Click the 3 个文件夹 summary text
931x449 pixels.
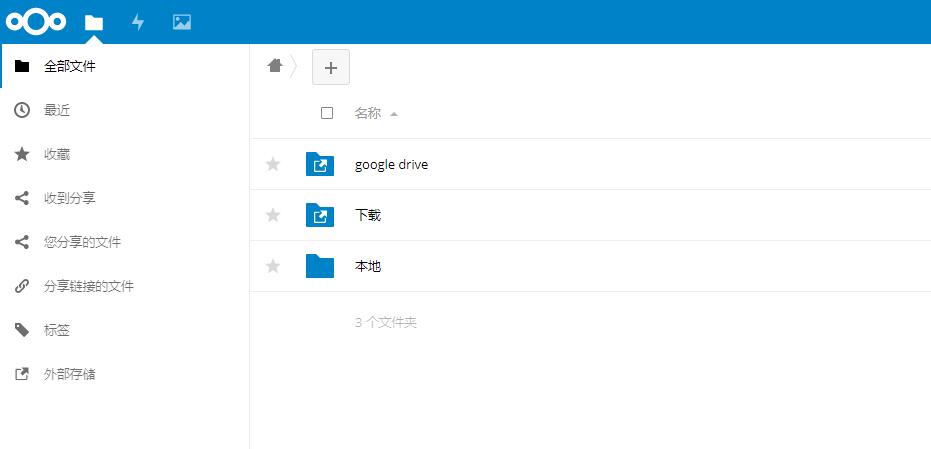[x=386, y=322]
